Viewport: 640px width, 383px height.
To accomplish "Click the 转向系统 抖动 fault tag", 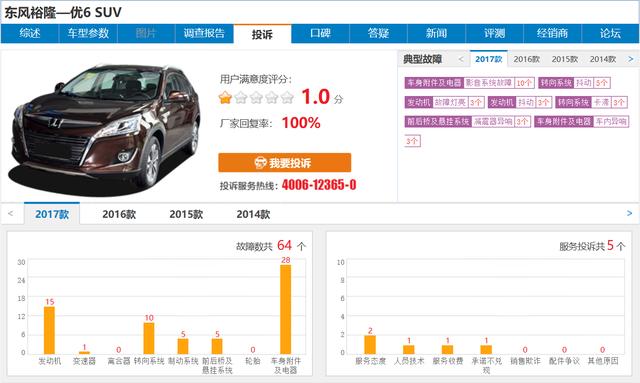I will click(574, 83).
